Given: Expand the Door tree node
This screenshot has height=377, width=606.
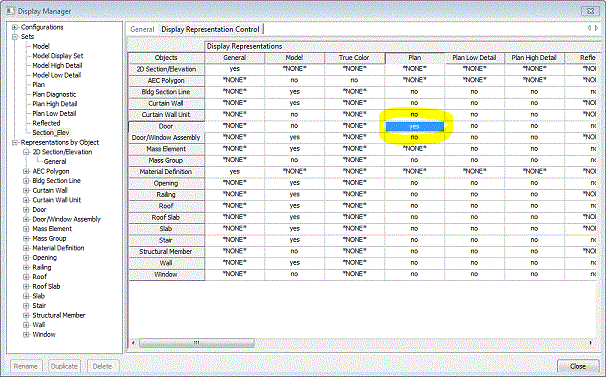Looking at the screenshot, I should pos(26,210).
